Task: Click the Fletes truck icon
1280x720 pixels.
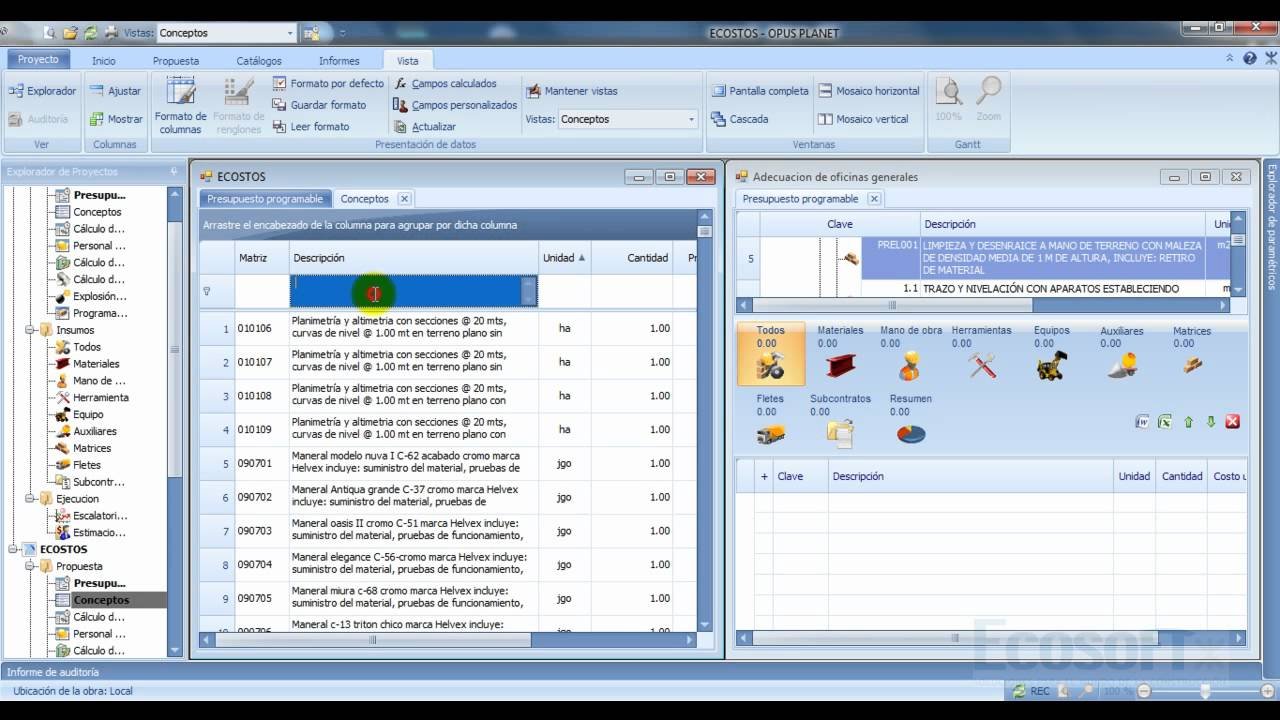Action: [770, 433]
